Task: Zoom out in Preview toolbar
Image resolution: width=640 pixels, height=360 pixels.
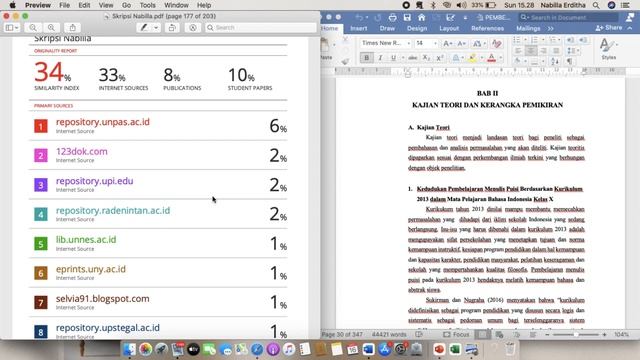Action: pyautogui.click(x=33, y=27)
